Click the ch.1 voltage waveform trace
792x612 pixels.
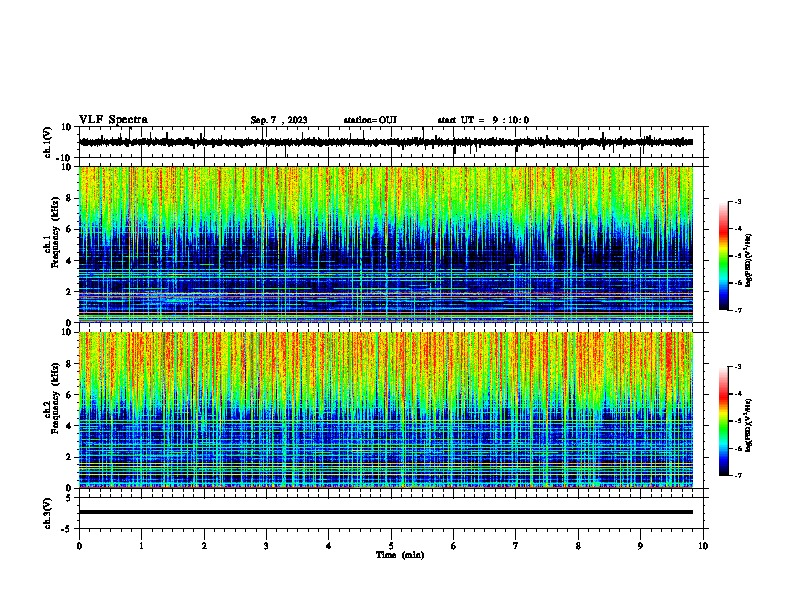tap(386, 142)
